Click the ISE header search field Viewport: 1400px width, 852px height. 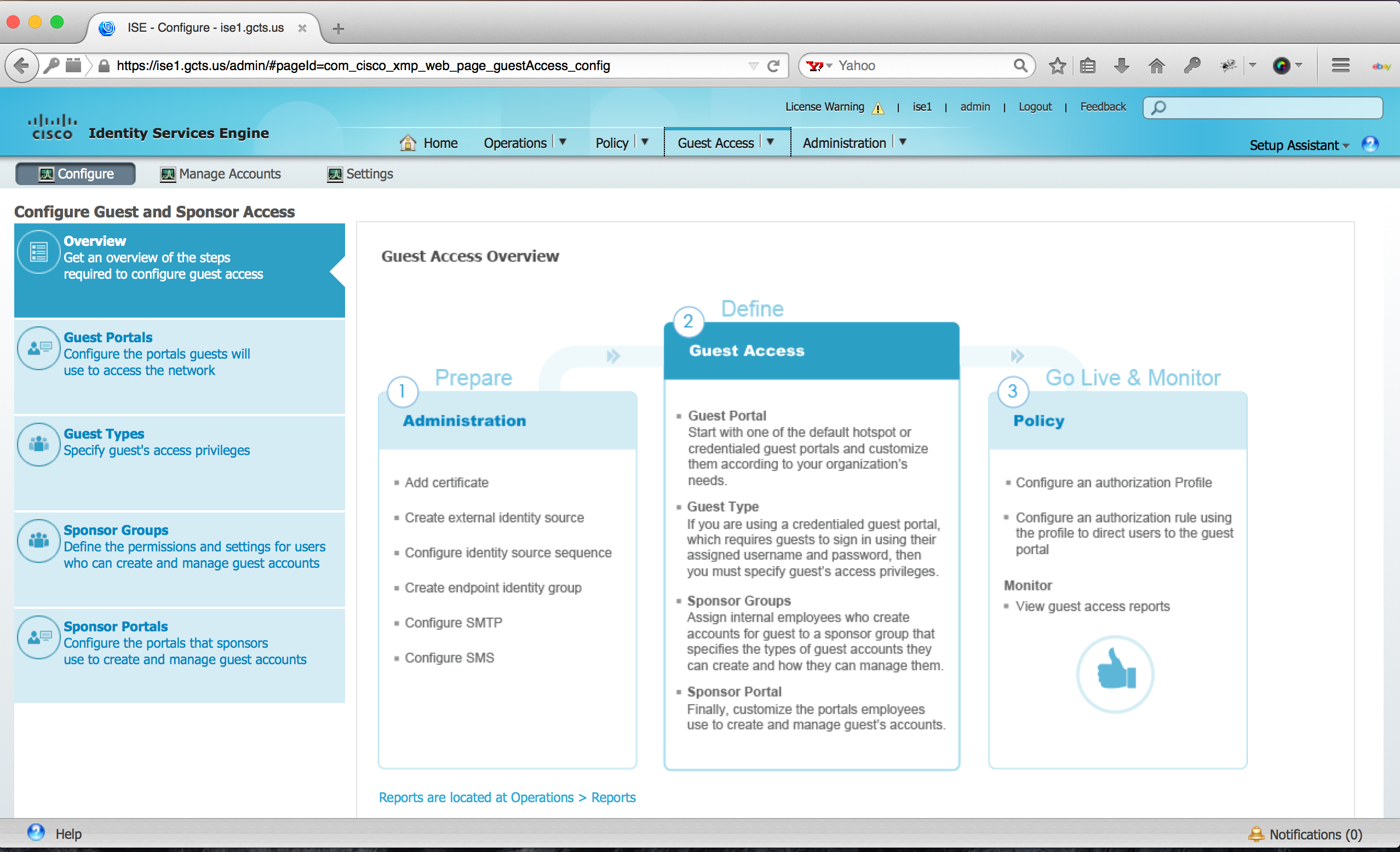[x=1263, y=107]
